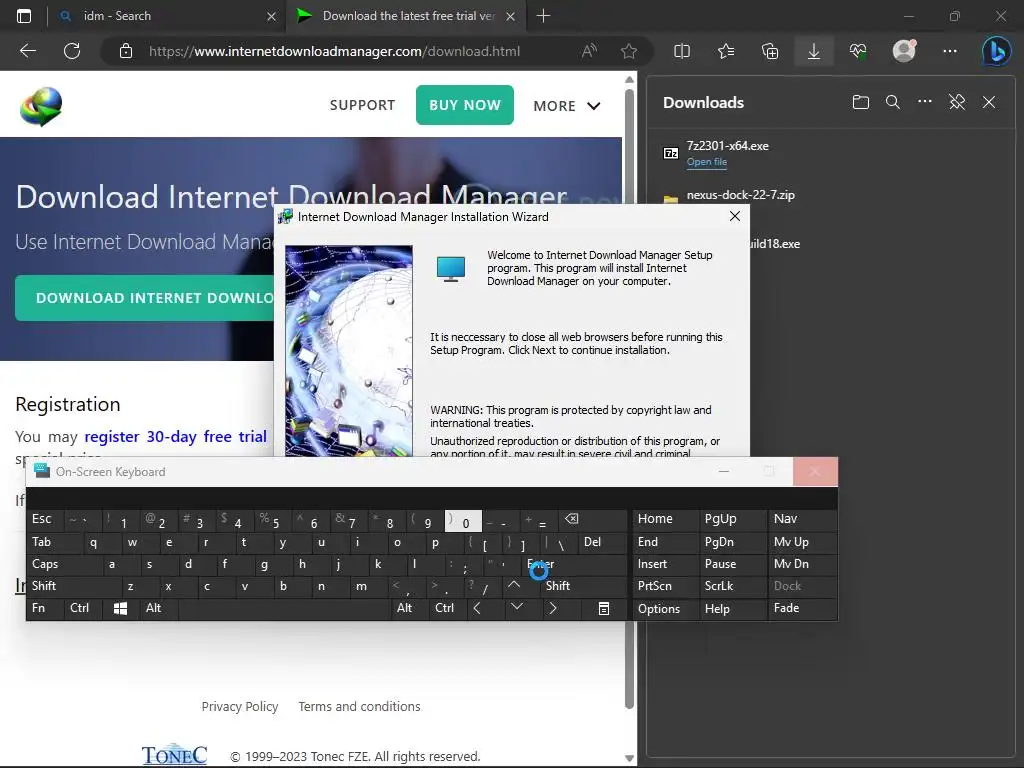Open Terms and conditions link
This screenshot has height=768, width=1024.
(x=359, y=707)
